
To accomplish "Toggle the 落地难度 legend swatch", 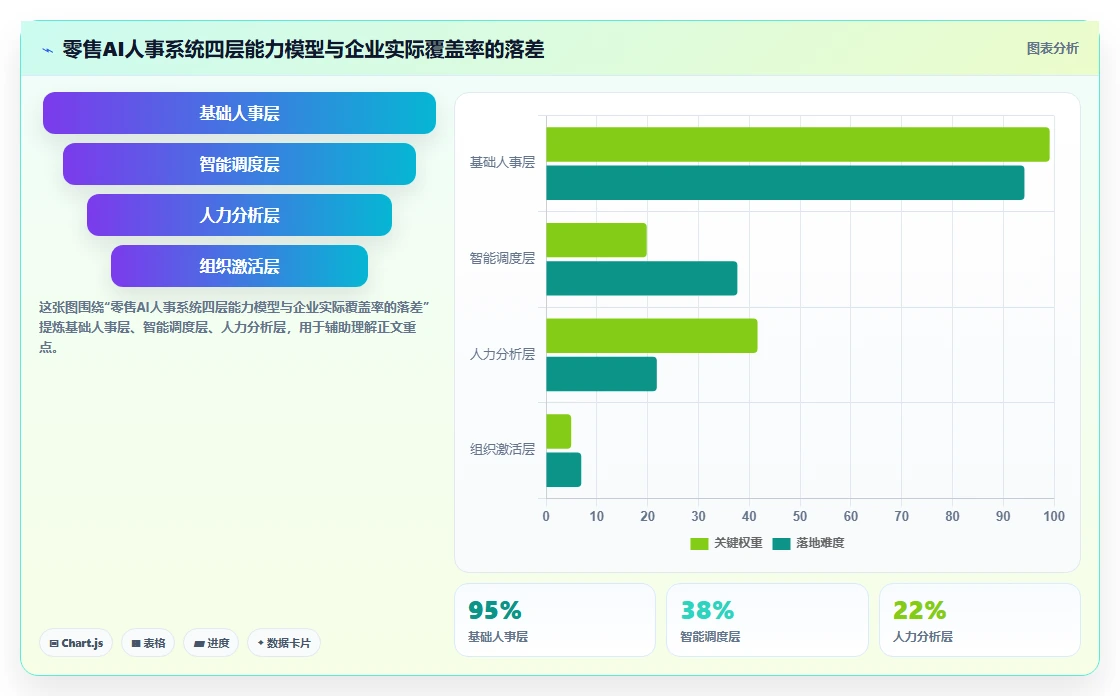I will [781, 544].
